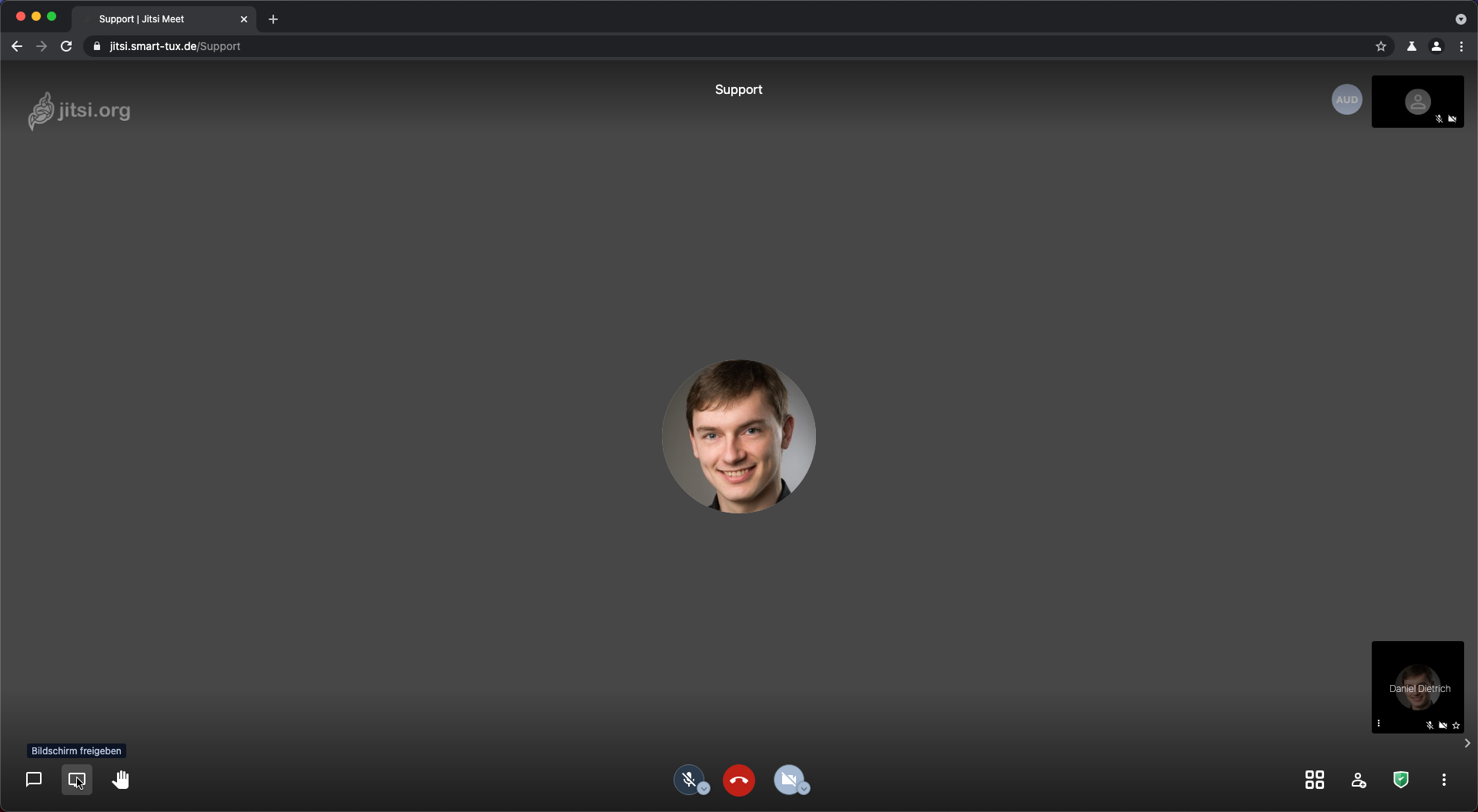
Task: View site security lock icon
Action: coord(97,46)
